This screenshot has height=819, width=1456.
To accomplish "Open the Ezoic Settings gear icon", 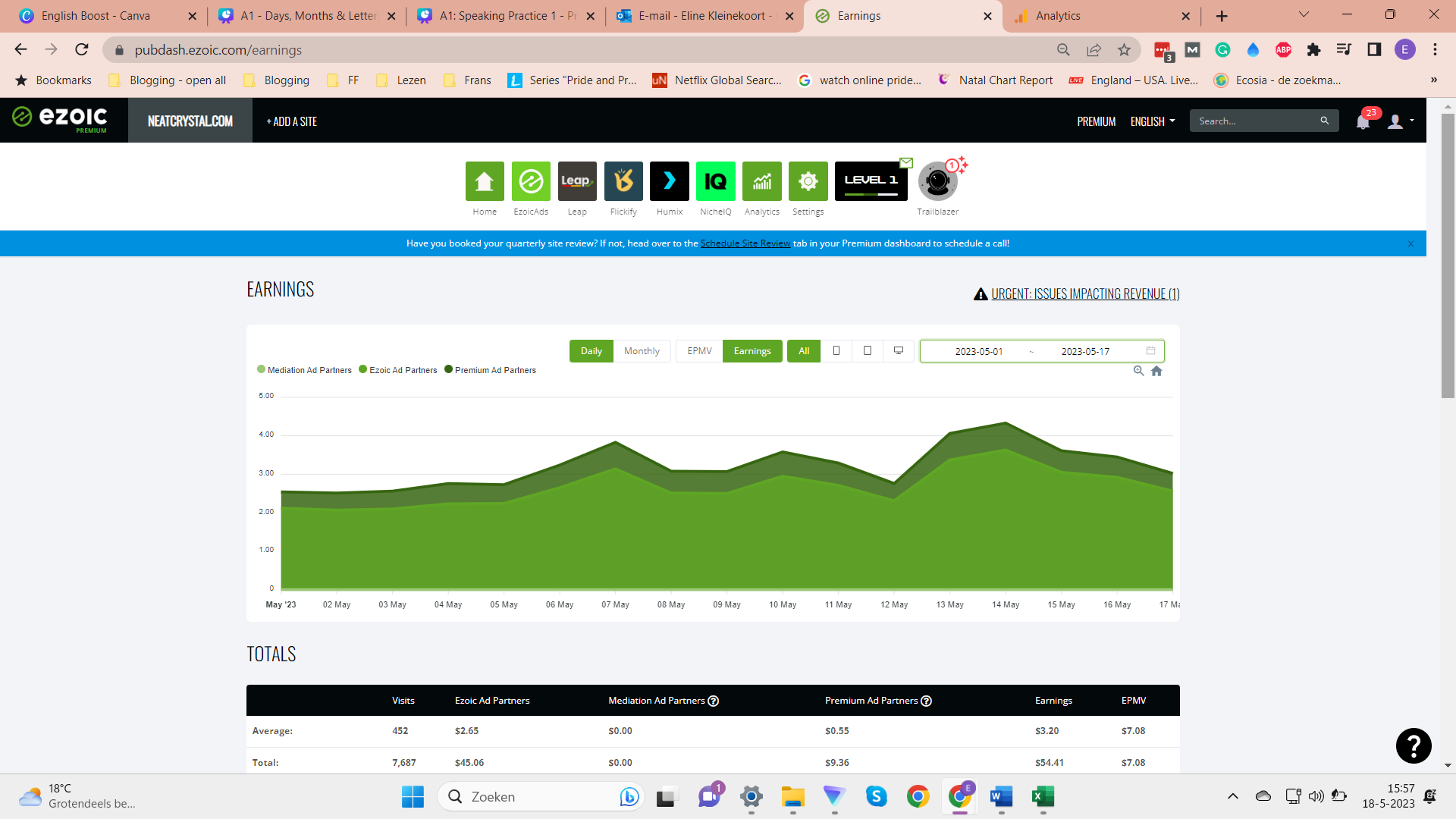I will tap(808, 180).
